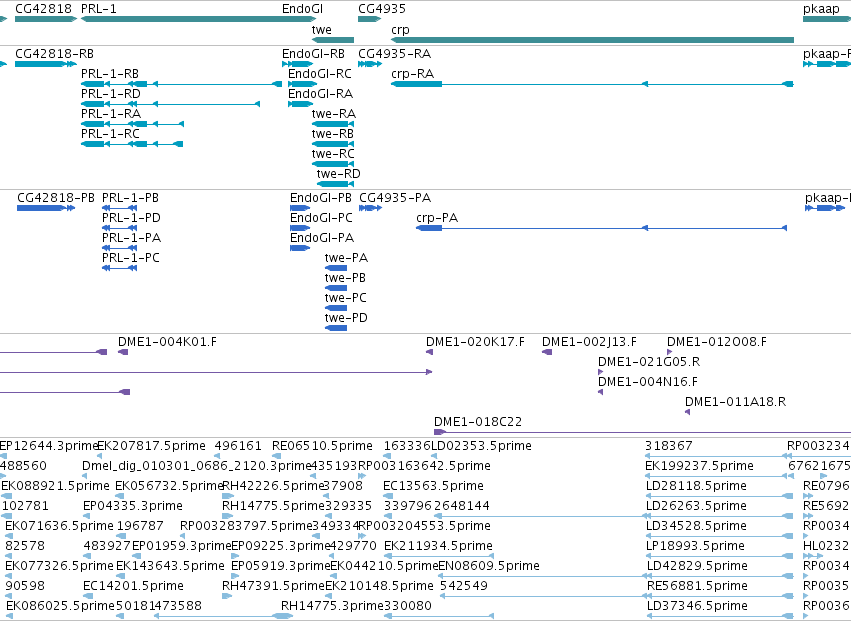The image size is (851, 621).
Task: Select the CG4935-PA protein feature
Action: pyautogui.click(x=371, y=208)
